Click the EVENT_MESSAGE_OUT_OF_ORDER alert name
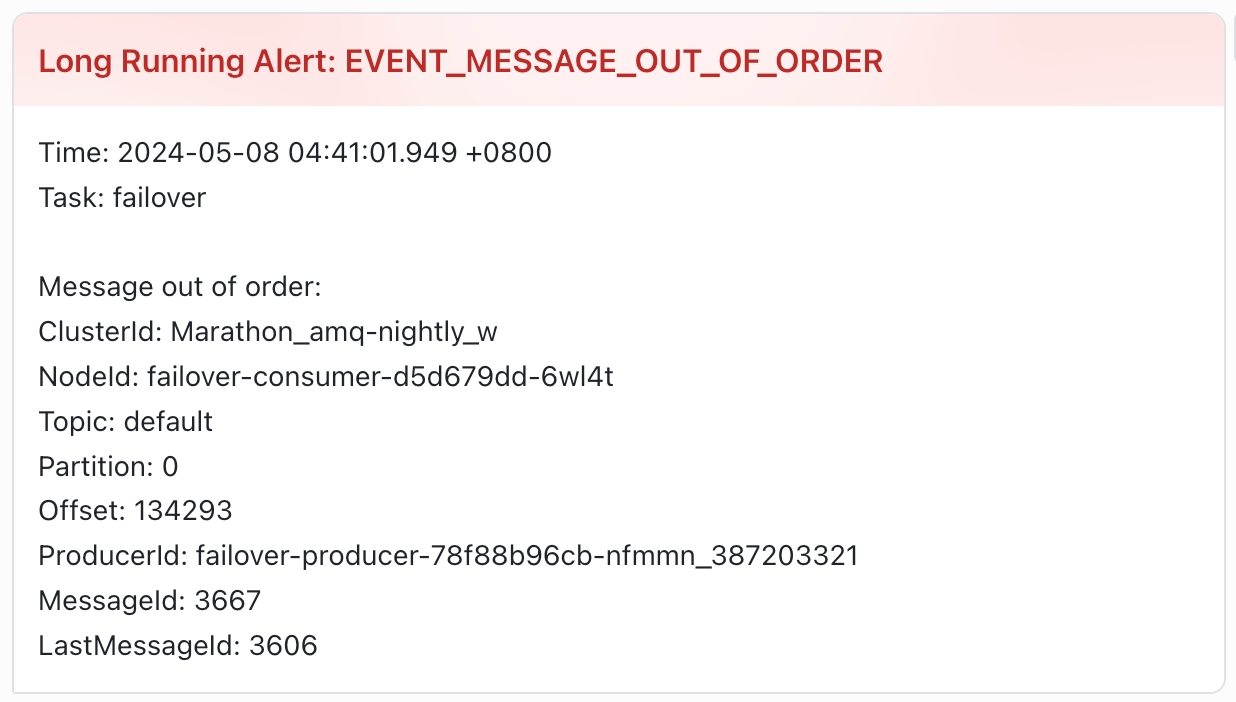Image resolution: width=1236 pixels, height=702 pixels. 613,62
